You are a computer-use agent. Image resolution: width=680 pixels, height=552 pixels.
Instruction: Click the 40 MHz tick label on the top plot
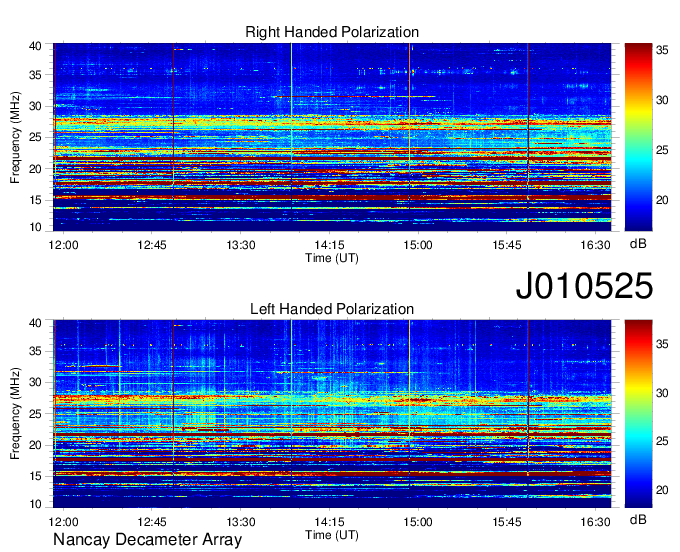point(35,46)
